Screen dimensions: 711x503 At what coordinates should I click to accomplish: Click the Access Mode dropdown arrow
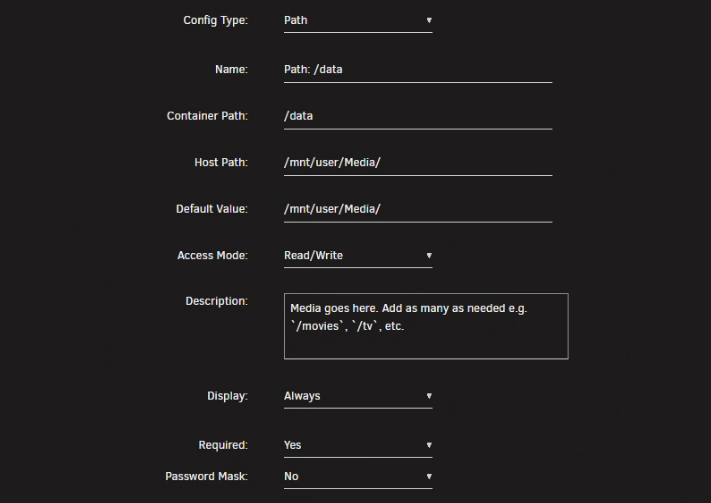pyautogui.click(x=429, y=256)
